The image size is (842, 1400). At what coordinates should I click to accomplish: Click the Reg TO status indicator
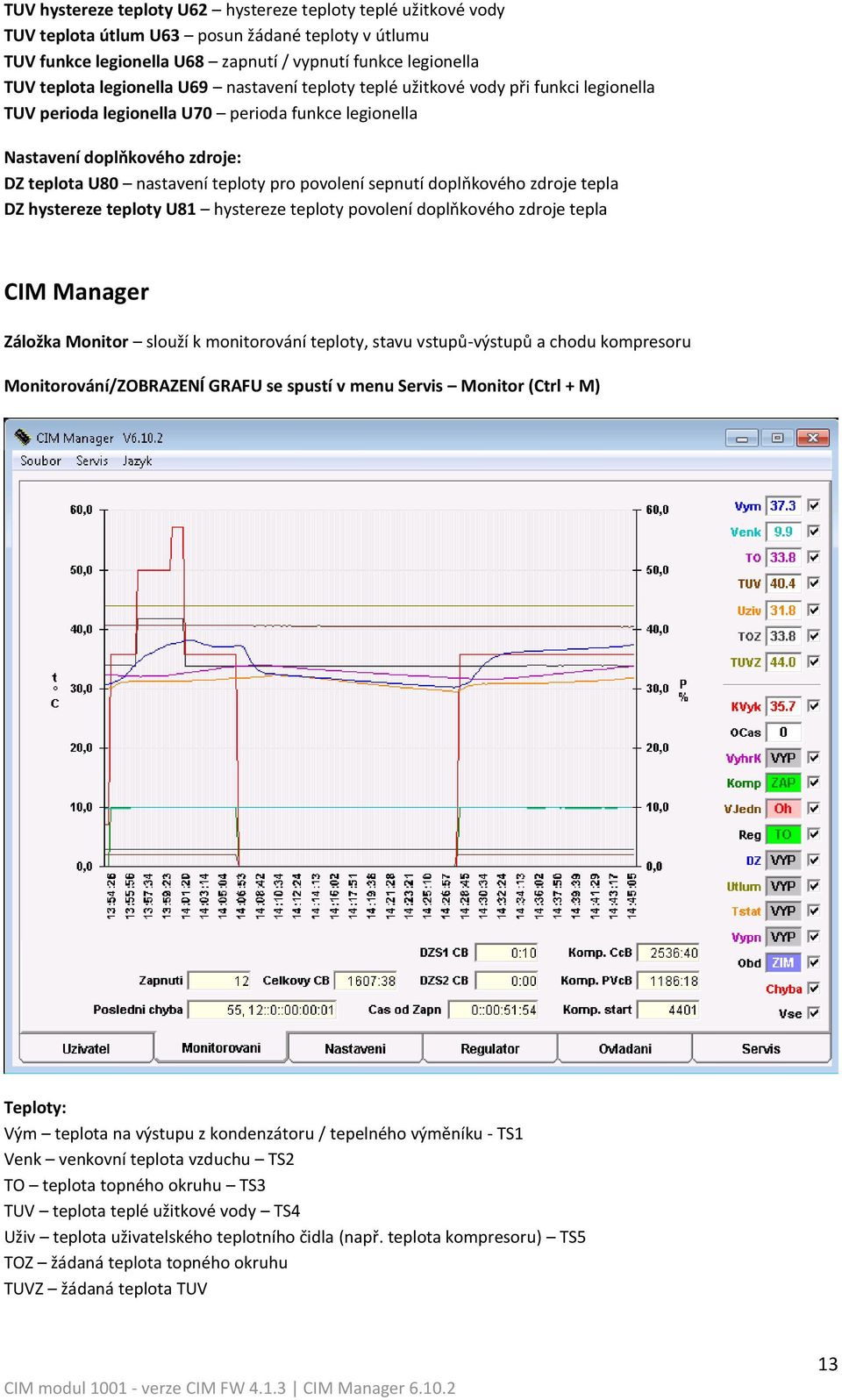coord(783,834)
